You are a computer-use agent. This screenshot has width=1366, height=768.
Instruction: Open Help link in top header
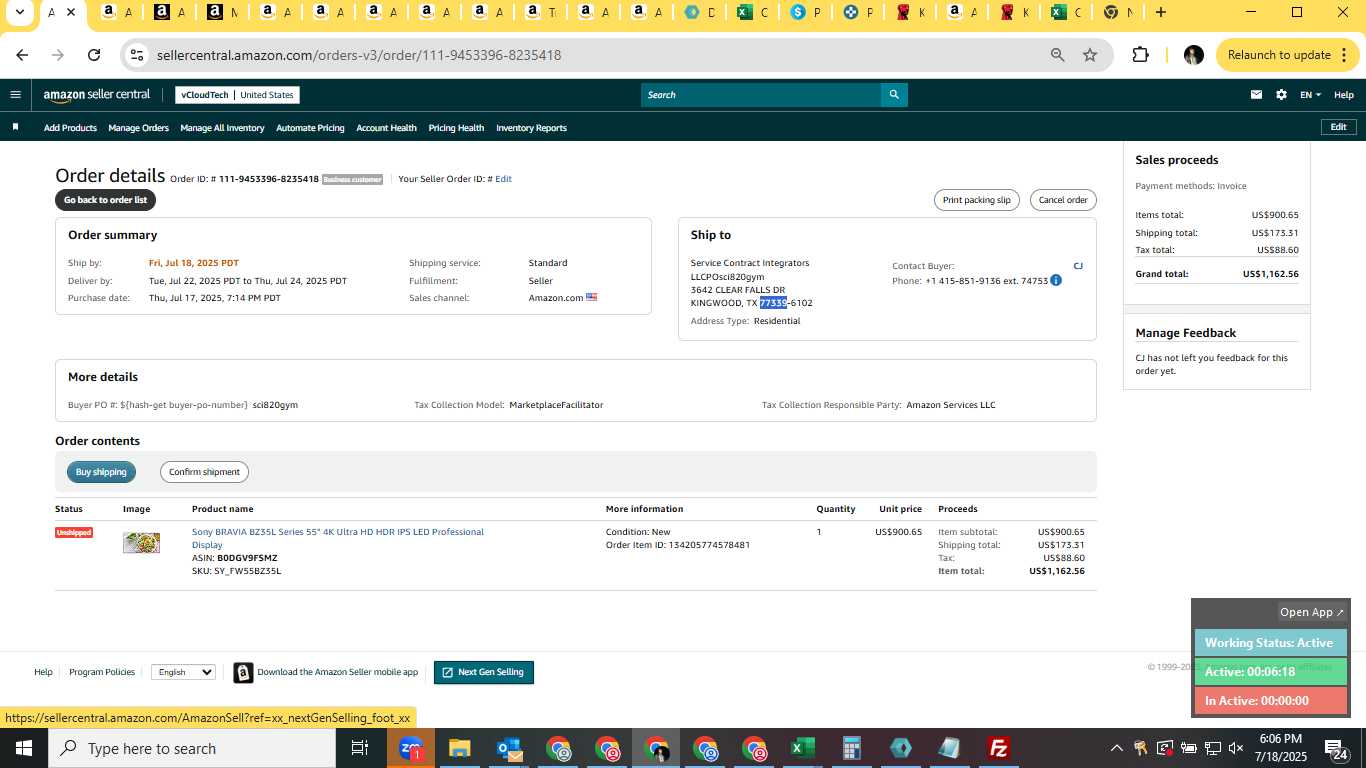tap(1344, 95)
